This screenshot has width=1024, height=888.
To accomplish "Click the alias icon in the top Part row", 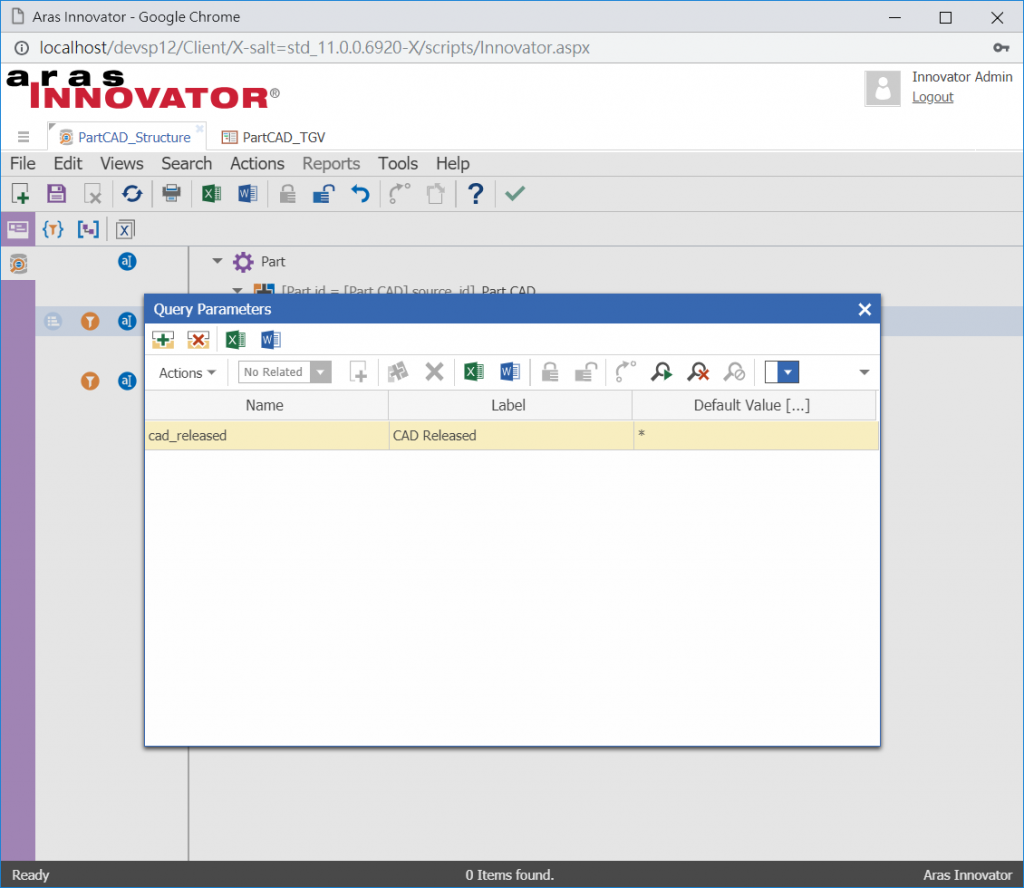I will click(x=127, y=262).
